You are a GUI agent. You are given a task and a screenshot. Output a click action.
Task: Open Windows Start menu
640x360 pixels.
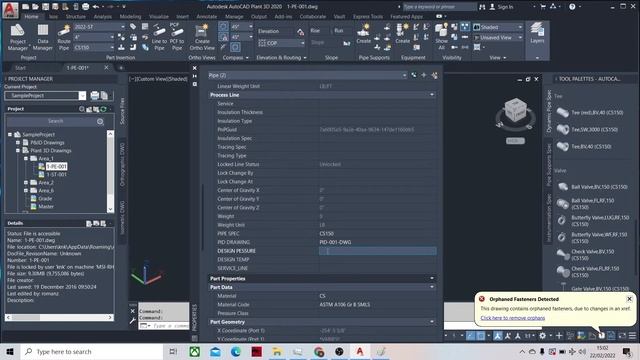point(10,351)
